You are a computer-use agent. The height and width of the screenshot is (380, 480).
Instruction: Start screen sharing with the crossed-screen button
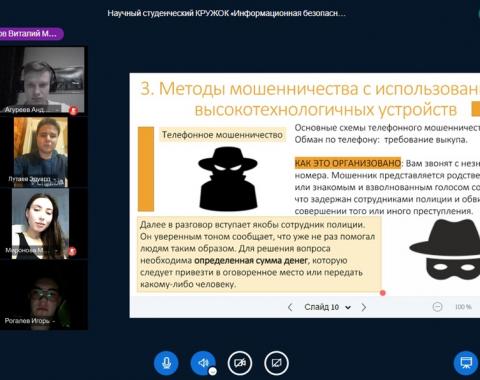pos(276,363)
